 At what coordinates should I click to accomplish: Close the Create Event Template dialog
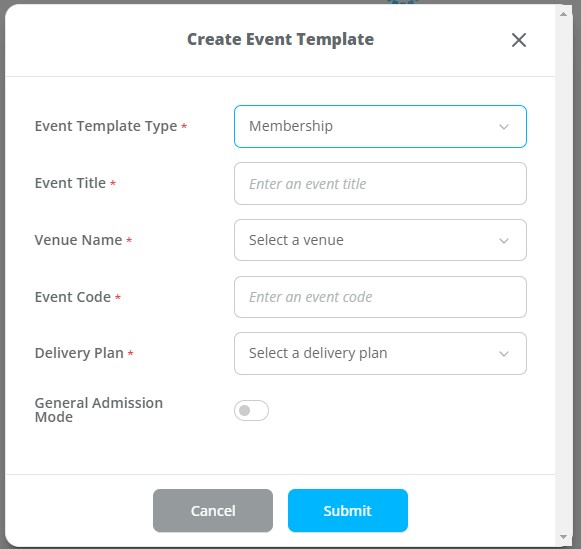519,40
